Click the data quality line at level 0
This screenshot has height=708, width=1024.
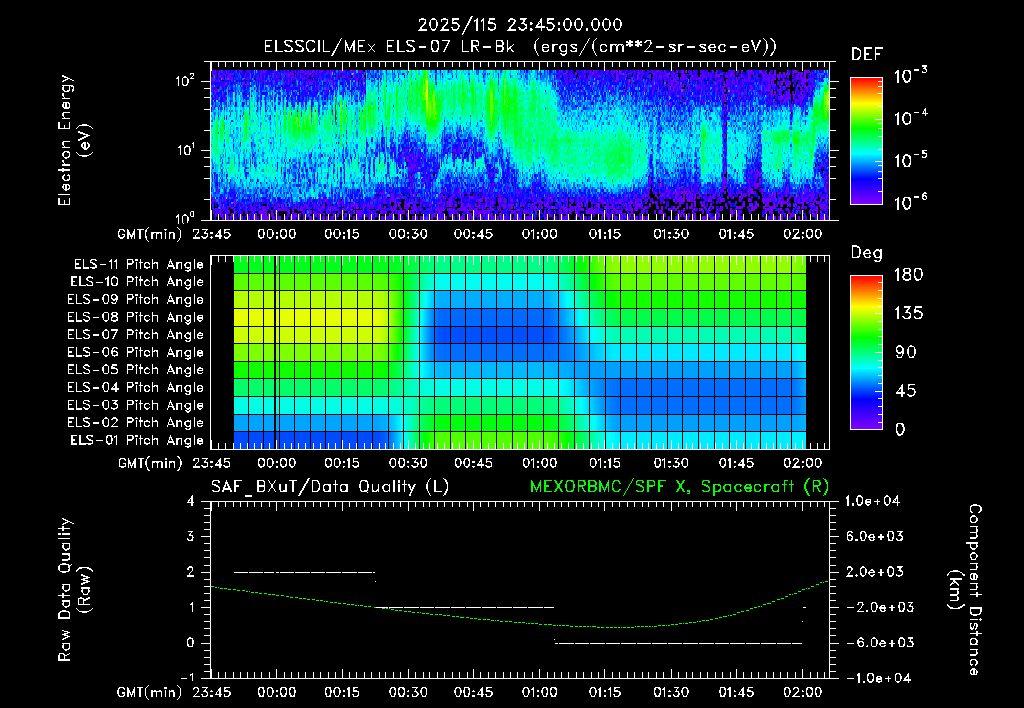point(679,643)
